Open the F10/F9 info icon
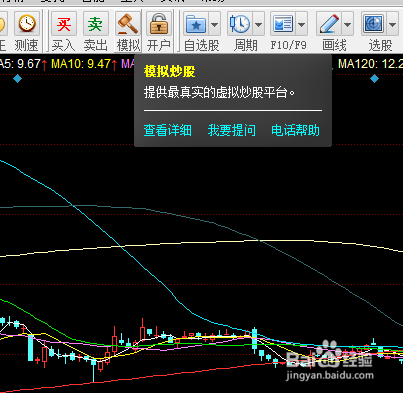This screenshot has width=403, height=393. pyautogui.click(x=283, y=24)
